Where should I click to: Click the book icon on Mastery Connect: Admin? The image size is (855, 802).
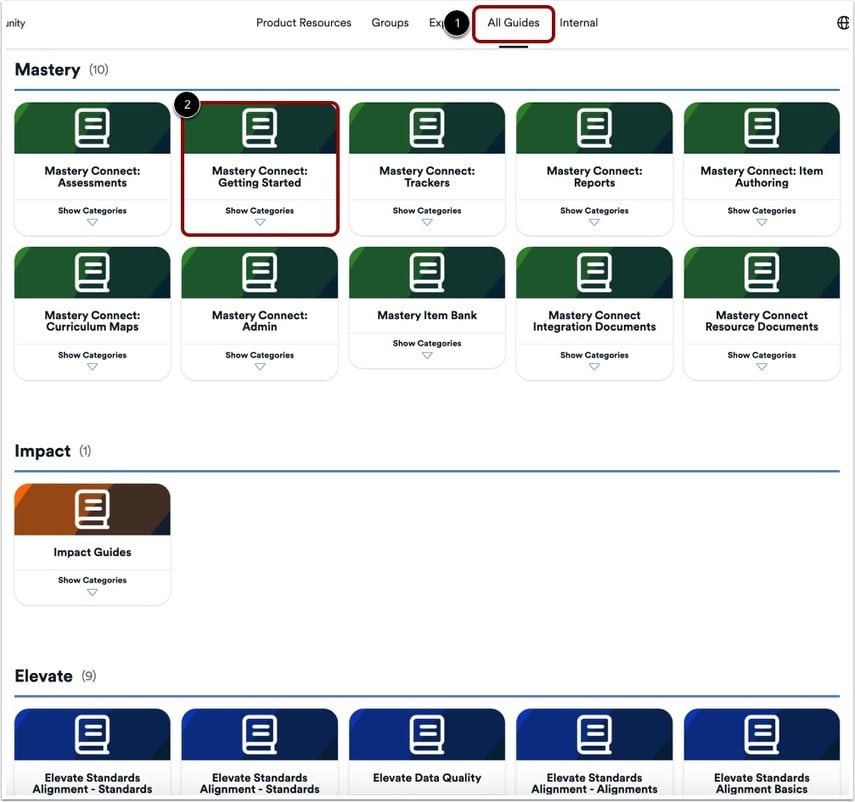click(260, 273)
